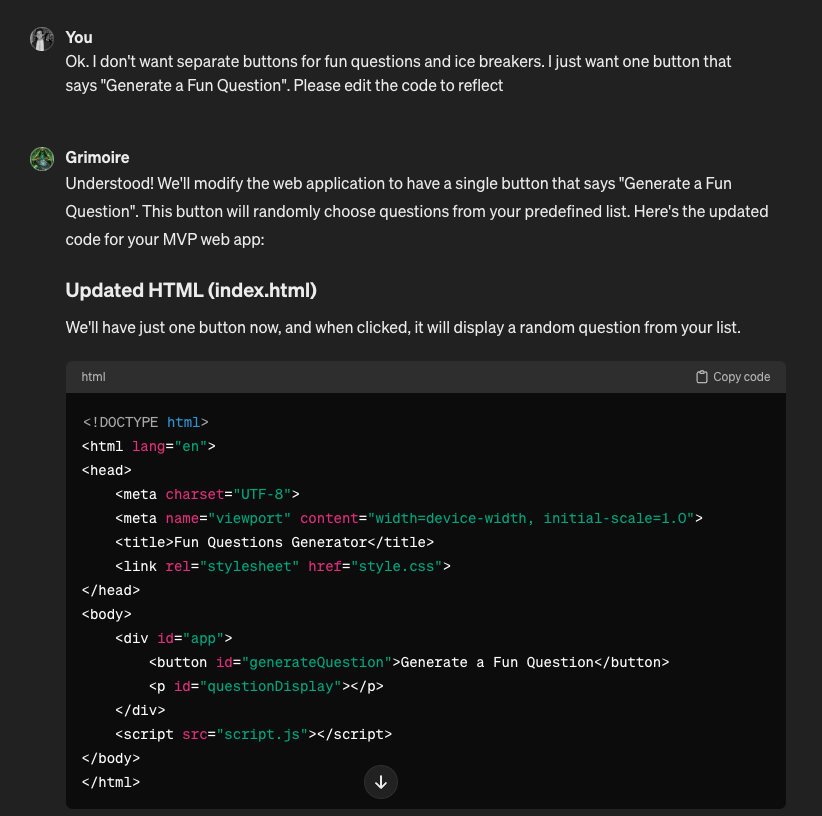The height and width of the screenshot is (816, 822).
Task: Click the user's profile avatar
Action: [41, 39]
